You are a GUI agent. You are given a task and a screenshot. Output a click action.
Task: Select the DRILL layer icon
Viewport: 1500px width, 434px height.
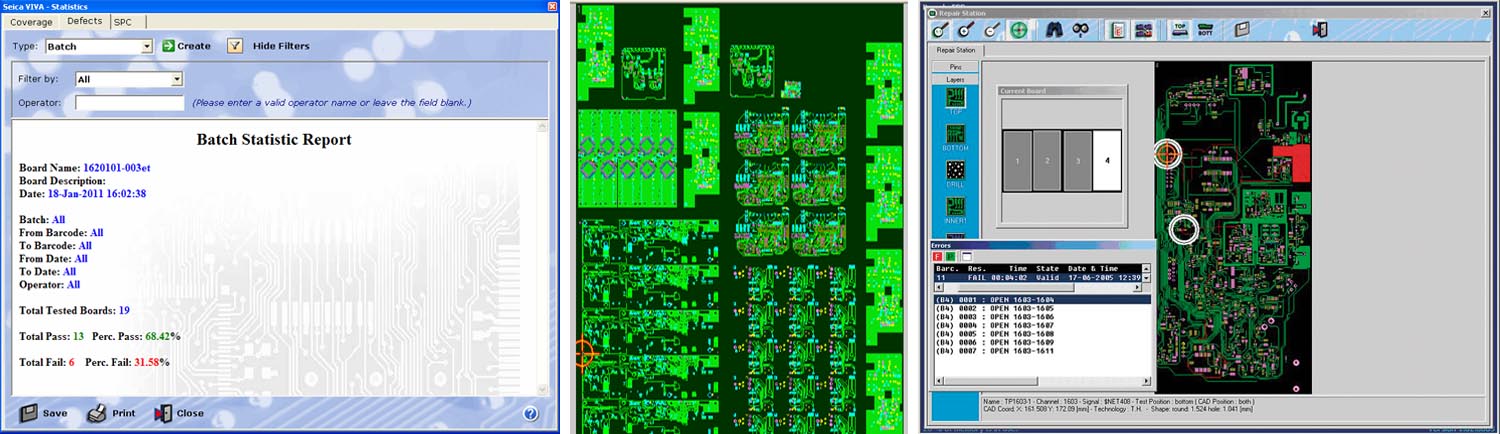pos(955,171)
